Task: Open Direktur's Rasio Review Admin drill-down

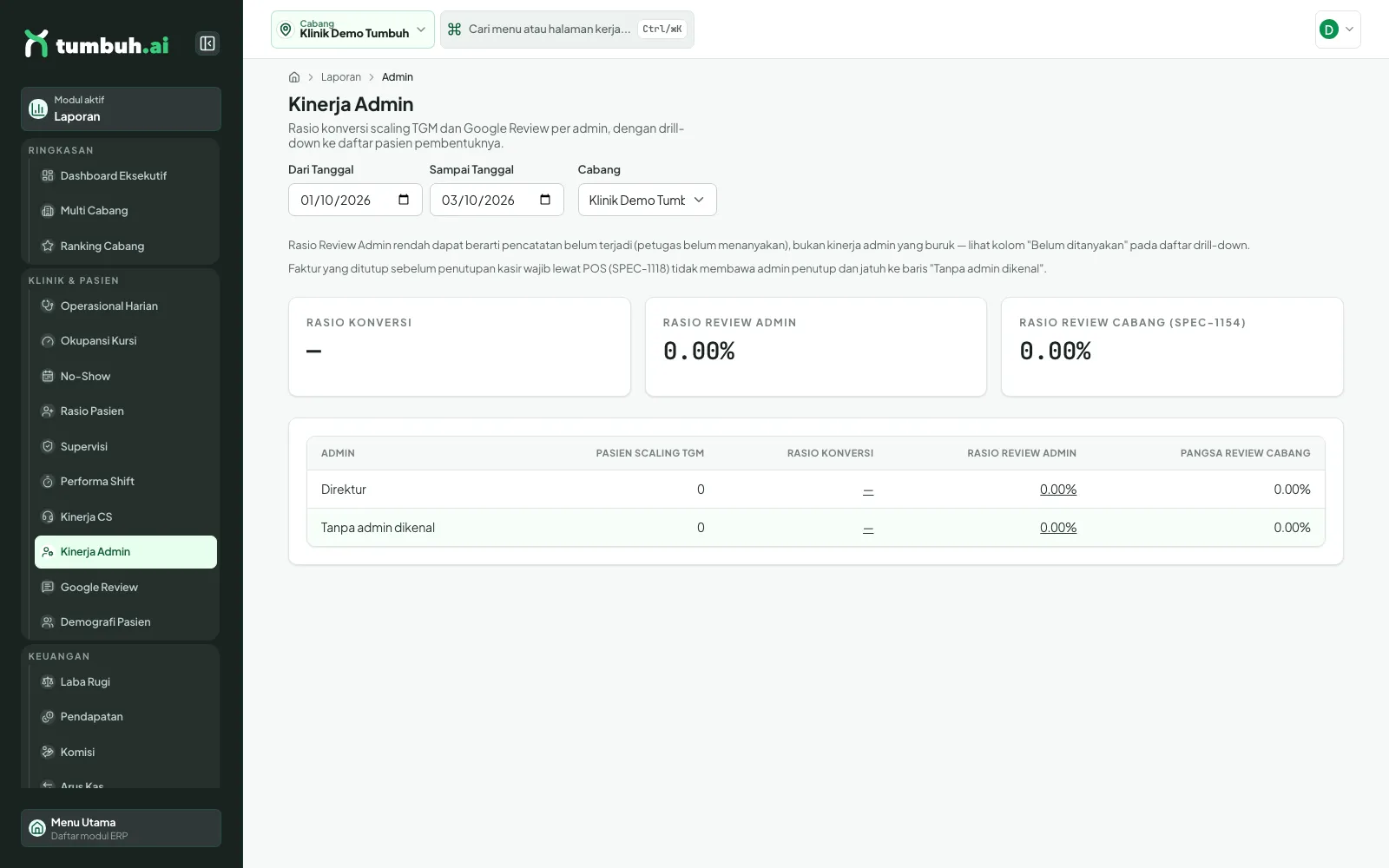Action: point(1058,490)
